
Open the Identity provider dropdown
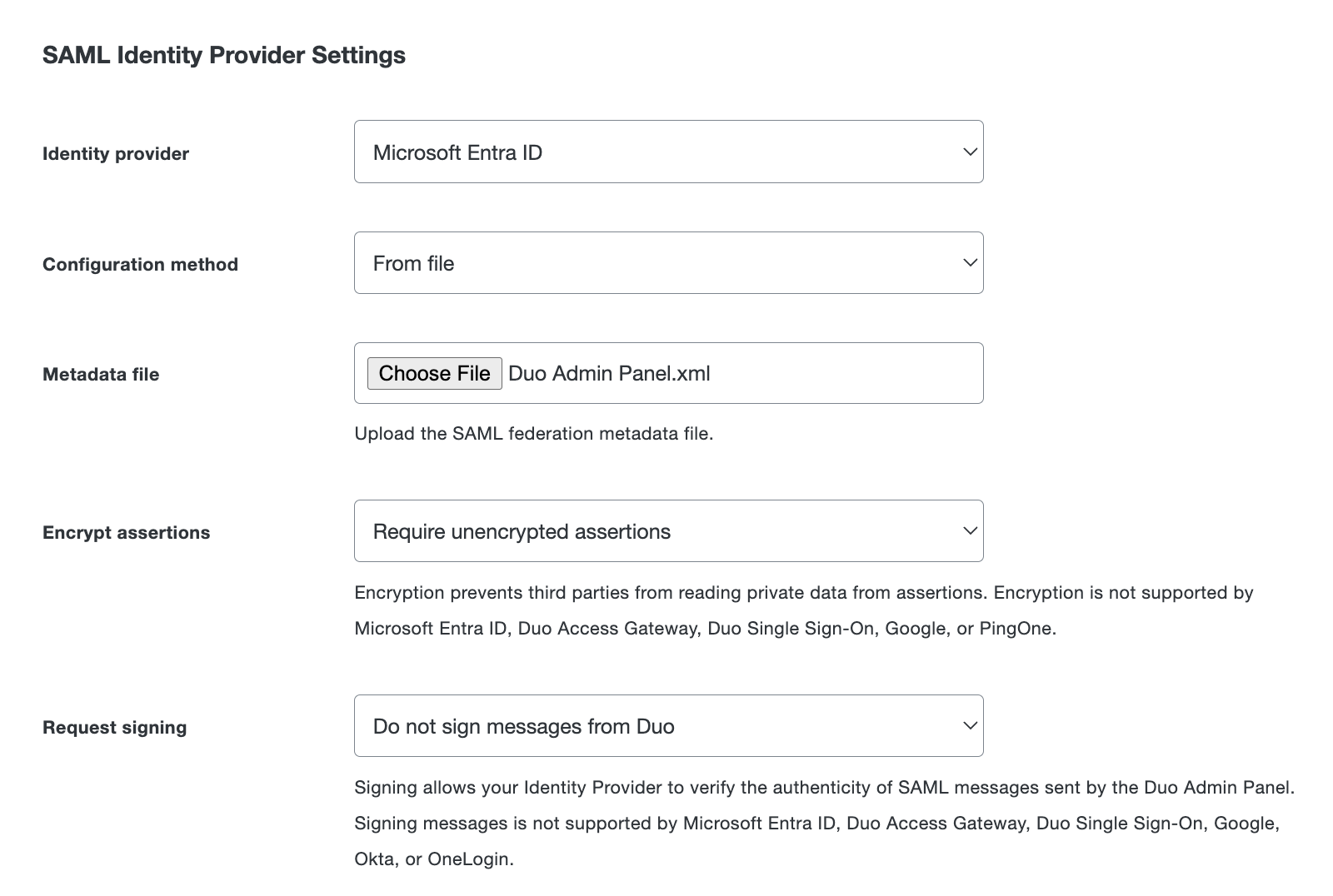pyautogui.click(x=668, y=152)
